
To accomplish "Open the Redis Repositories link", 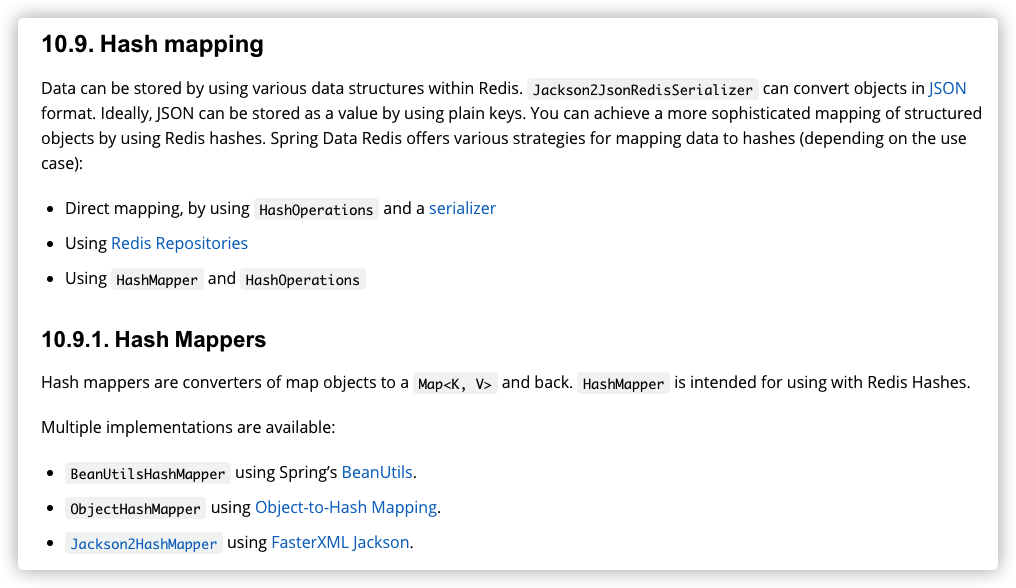I will click(x=179, y=243).
